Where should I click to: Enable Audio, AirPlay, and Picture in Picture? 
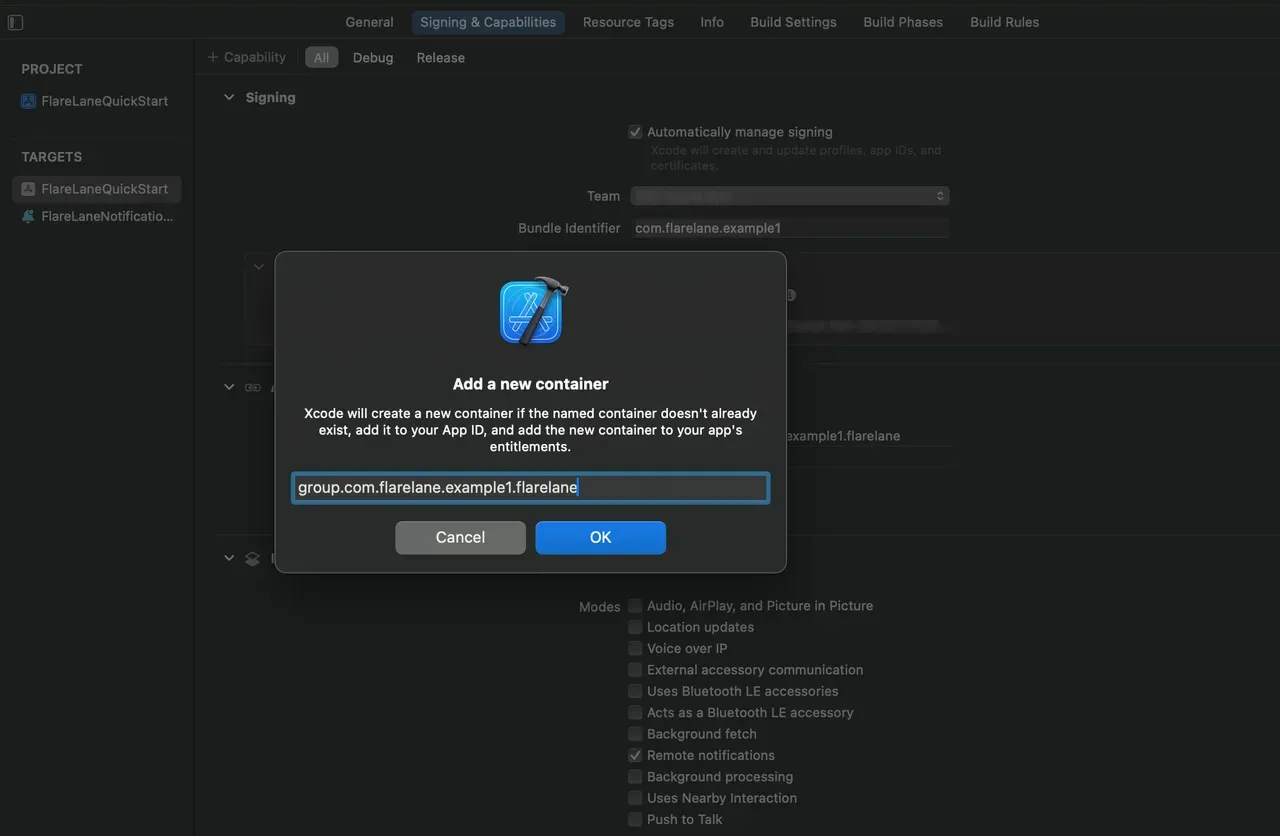635,606
